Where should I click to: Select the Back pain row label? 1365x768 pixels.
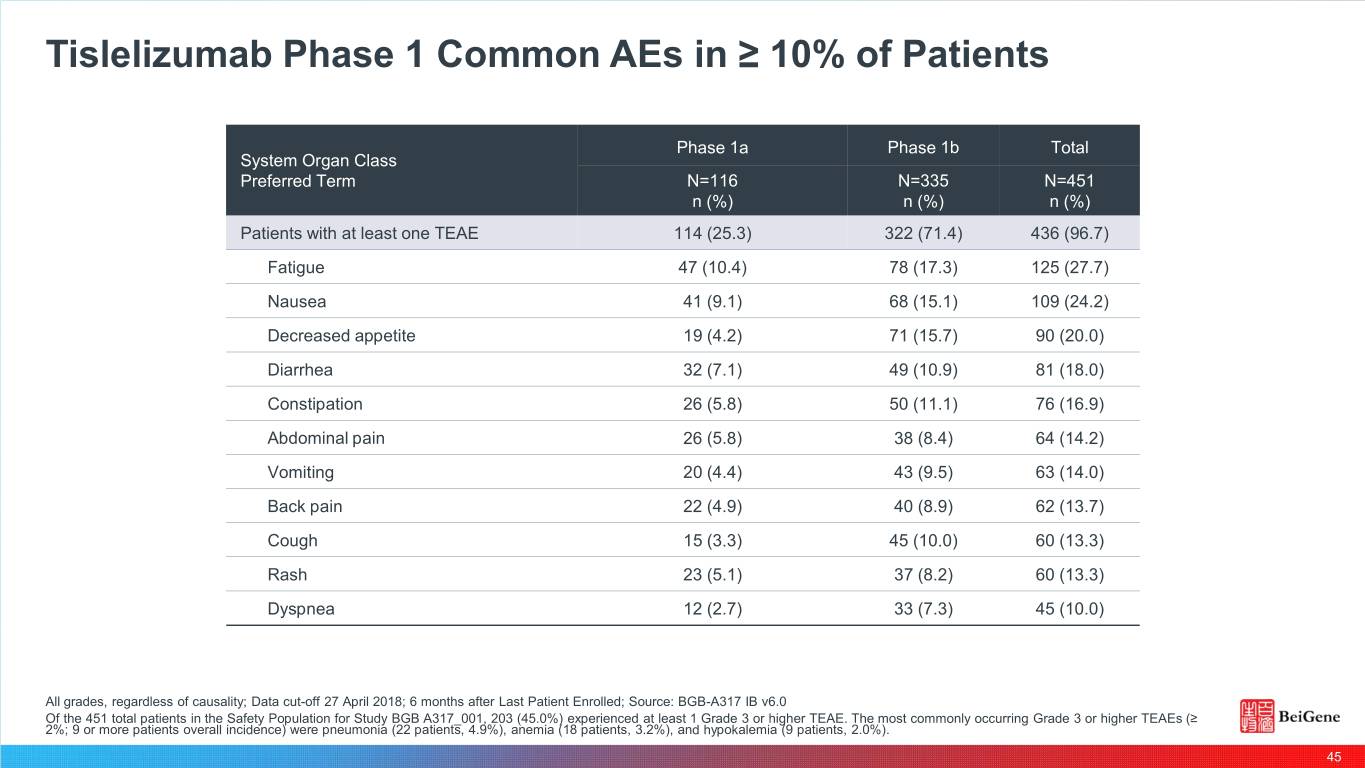(x=304, y=506)
